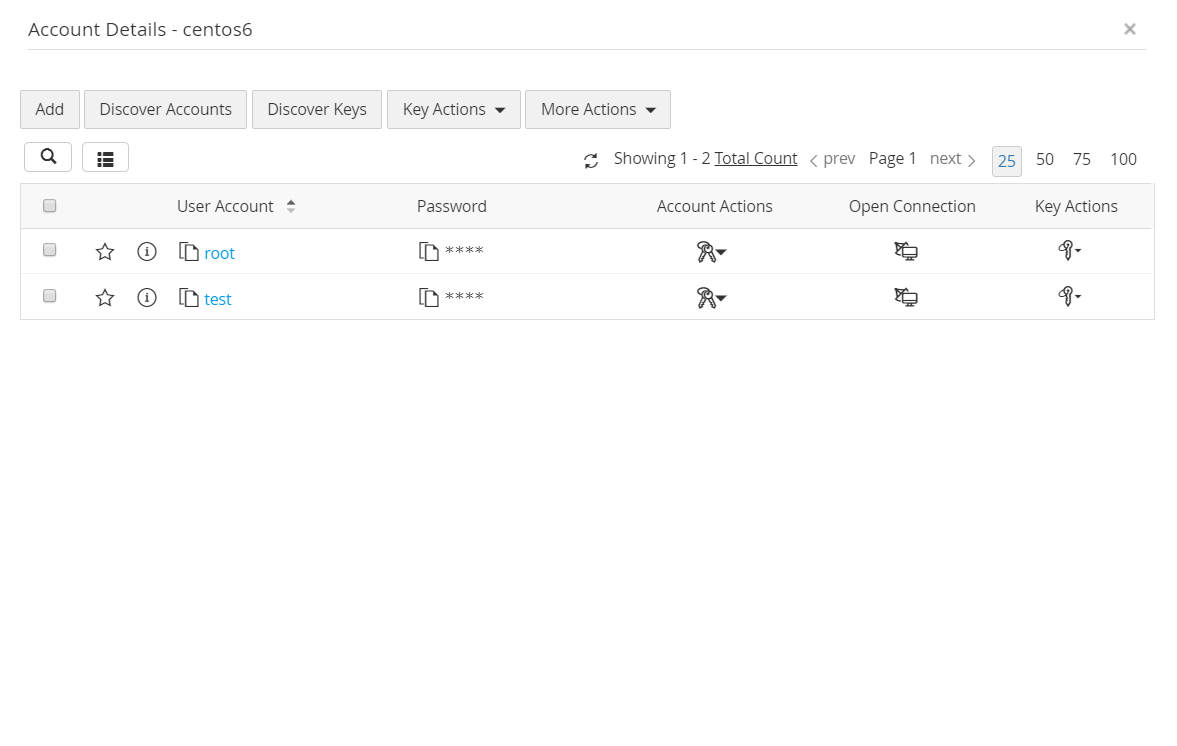The height and width of the screenshot is (746, 1177).
Task: Refresh the accounts list
Action: (591, 160)
